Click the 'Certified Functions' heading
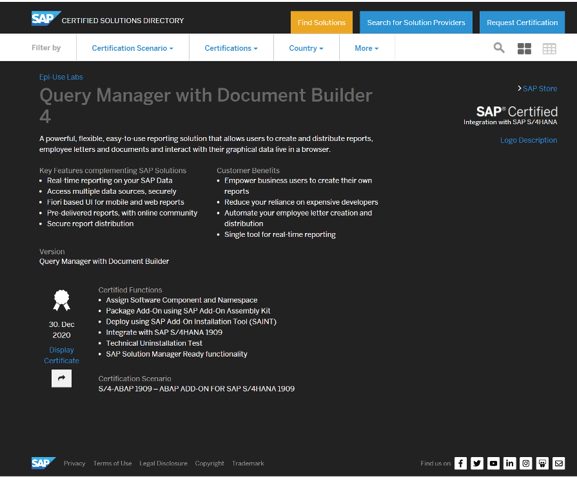 point(130,290)
